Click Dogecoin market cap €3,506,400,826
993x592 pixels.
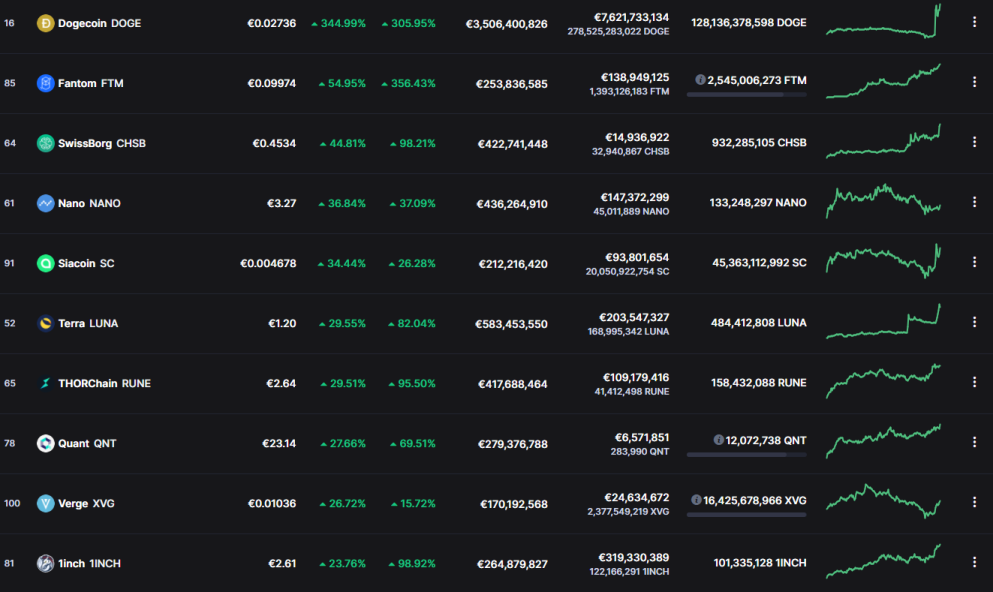tap(507, 24)
